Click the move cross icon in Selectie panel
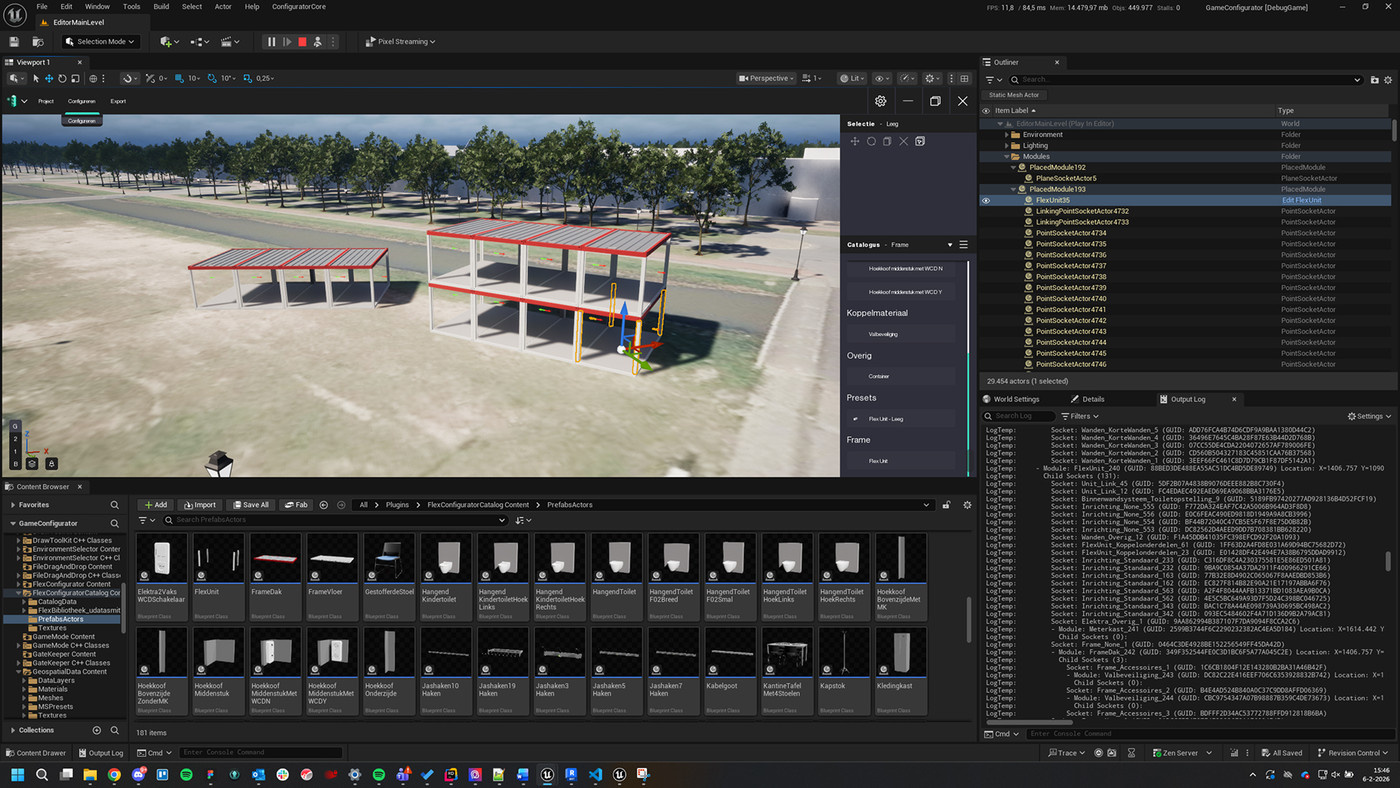 (x=855, y=142)
